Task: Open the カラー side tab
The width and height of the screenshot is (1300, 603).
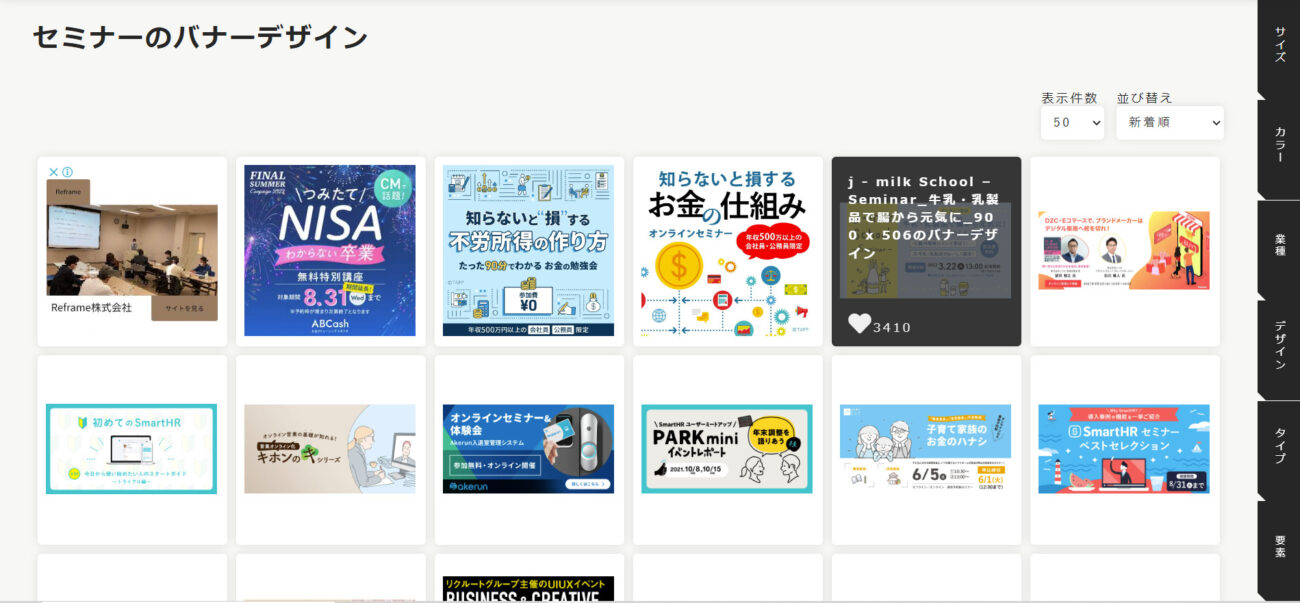Action: click(1279, 147)
